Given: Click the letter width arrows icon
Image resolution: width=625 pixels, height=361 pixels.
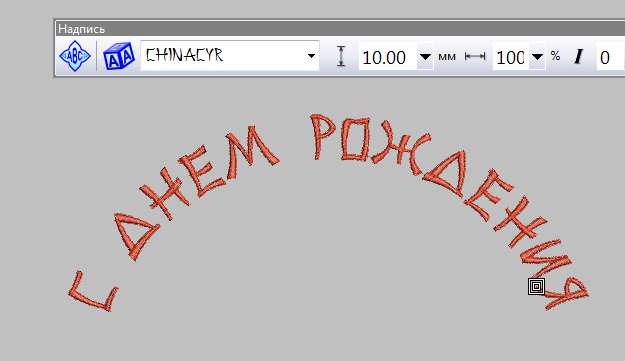Looking at the screenshot, I should point(475,57).
